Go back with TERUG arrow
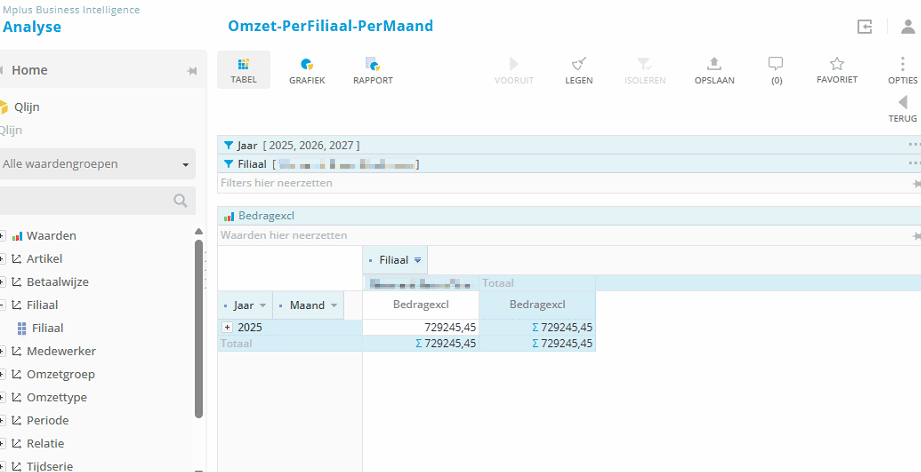 (x=903, y=109)
